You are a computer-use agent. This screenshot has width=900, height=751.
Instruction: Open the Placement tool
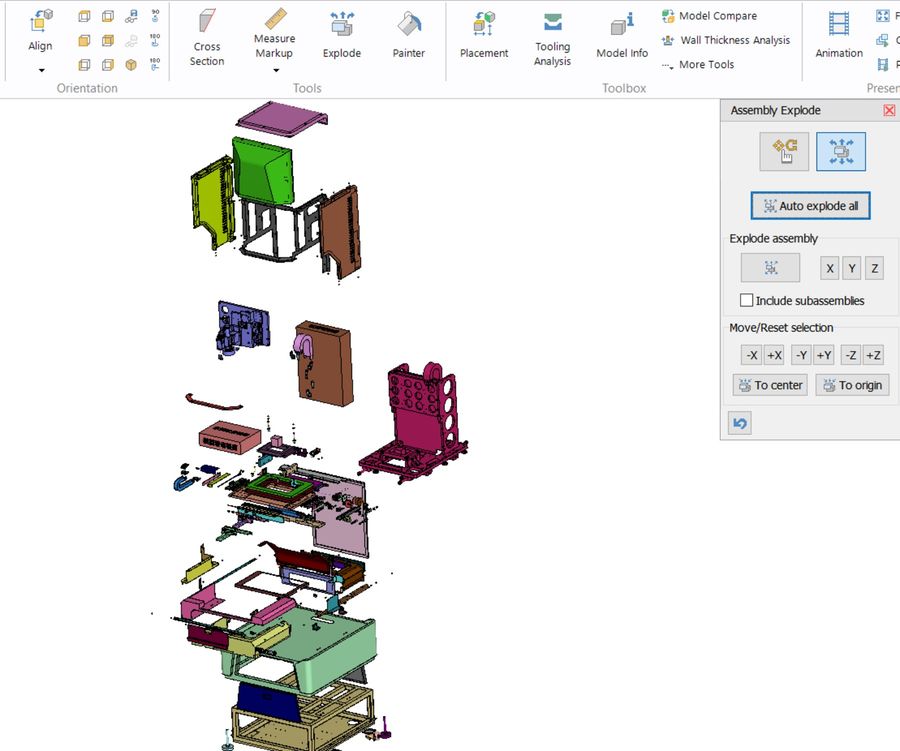484,36
